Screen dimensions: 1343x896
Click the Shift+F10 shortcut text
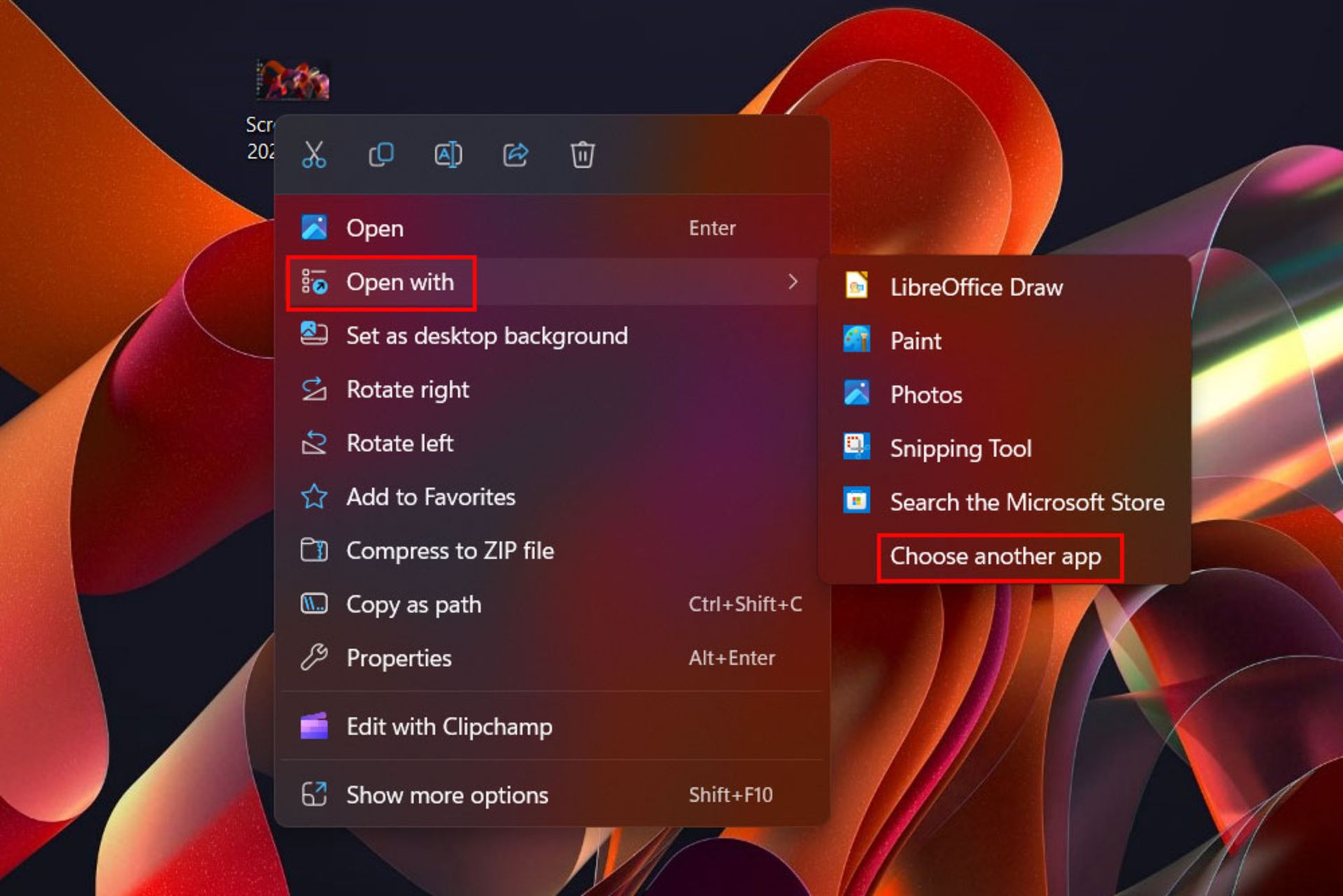coord(730,795)
